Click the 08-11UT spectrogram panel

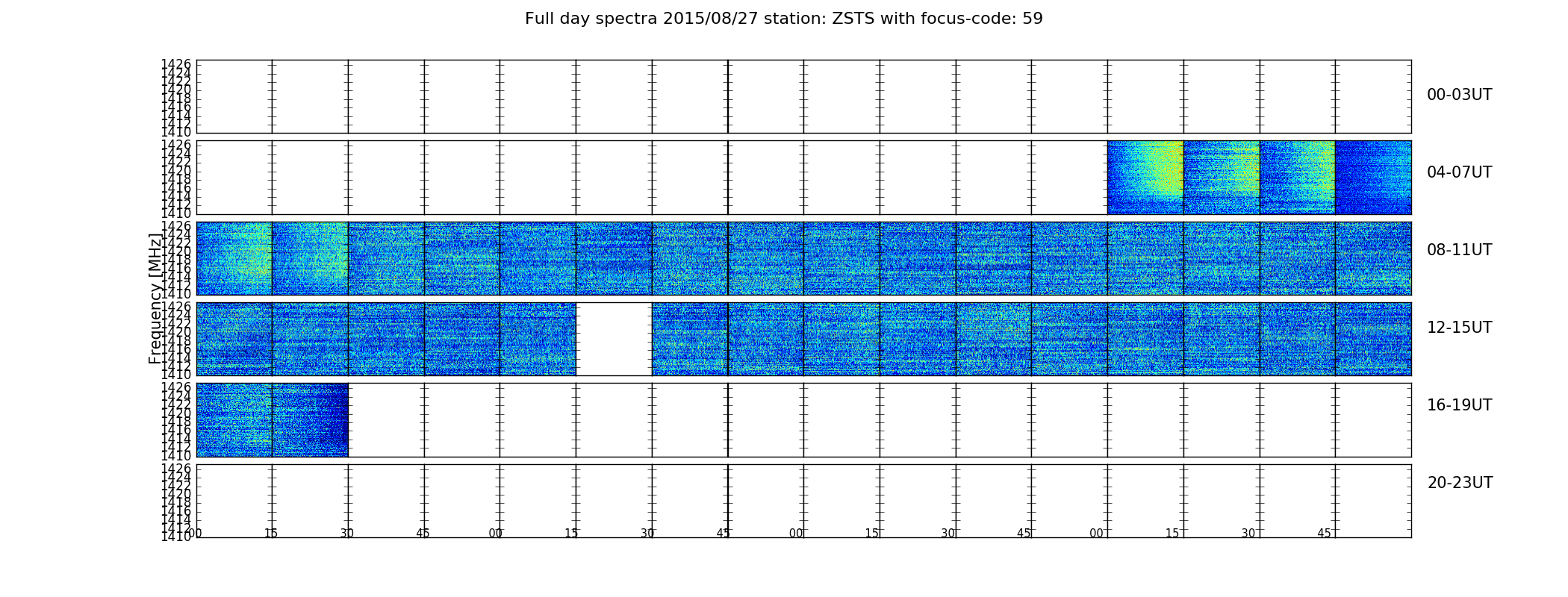coord(803,258)
